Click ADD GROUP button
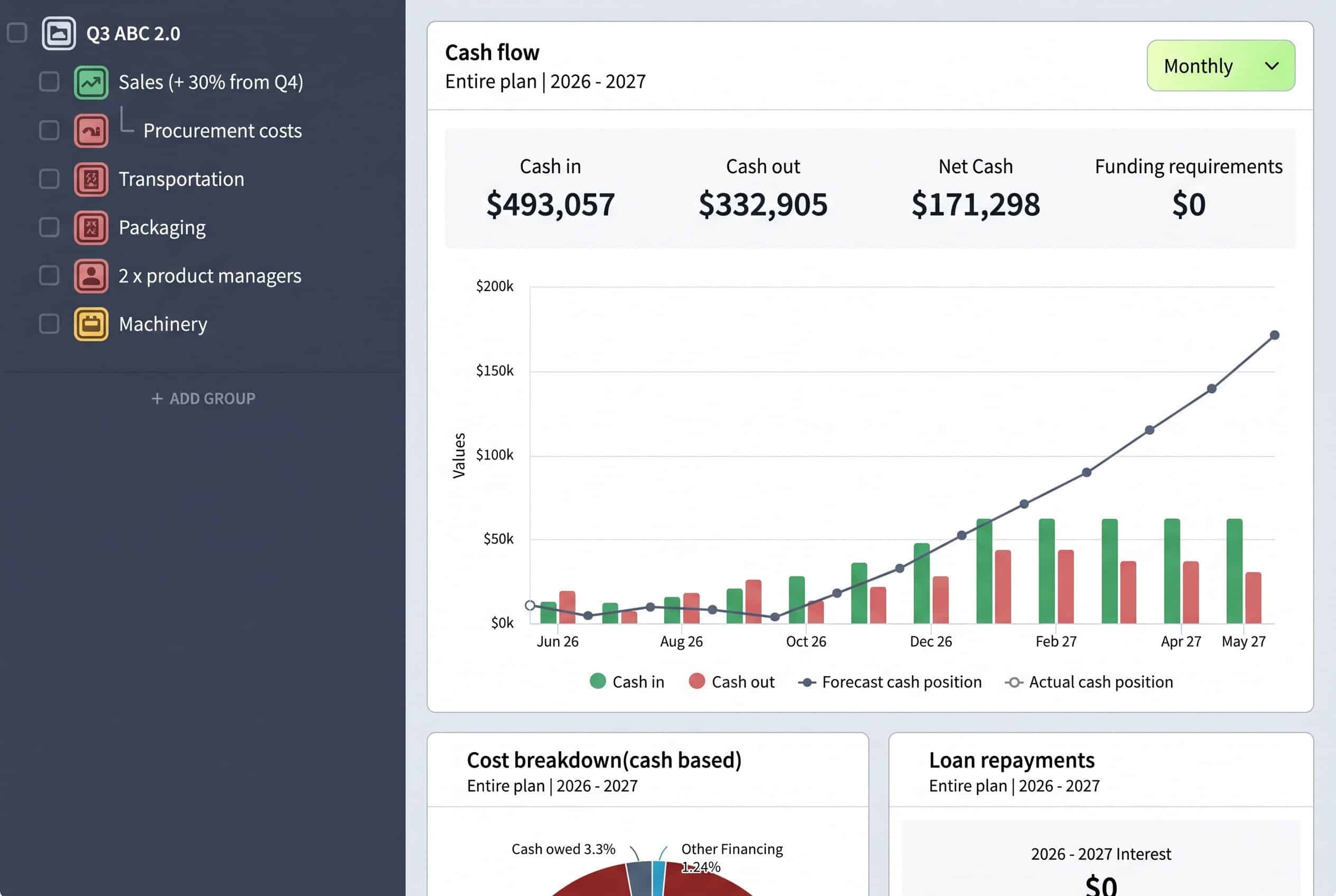 point(203,399)
